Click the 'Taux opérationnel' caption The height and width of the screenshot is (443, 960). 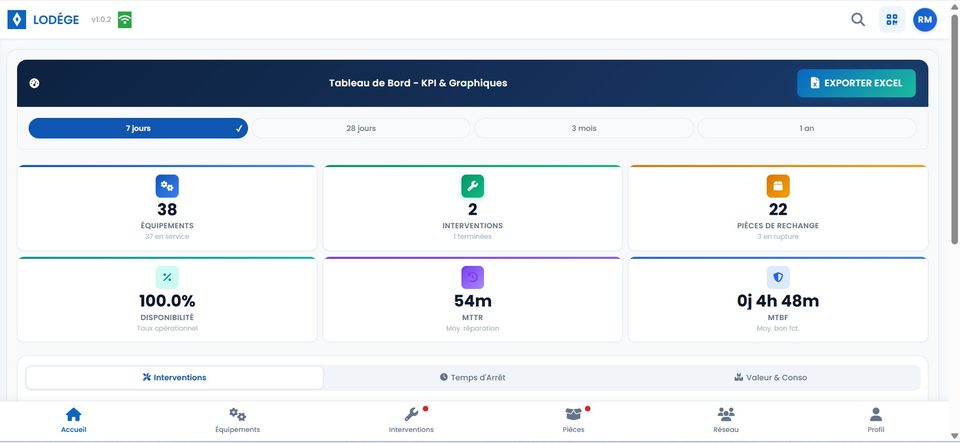point(167,328)
